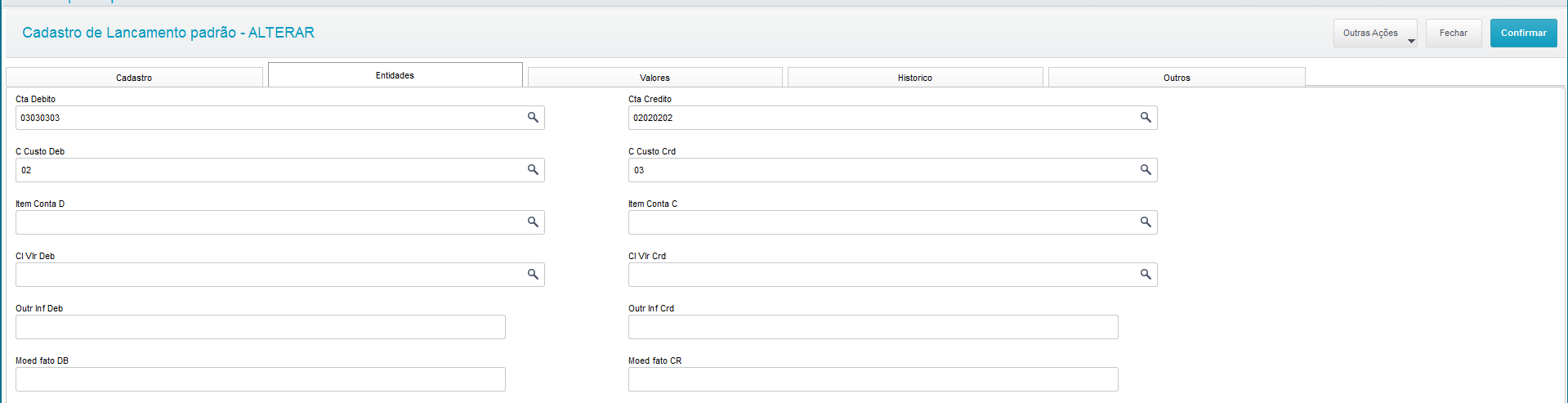This screenshot has height=403, width=1568.
Task: Click magnifier icon in C Custo Crd
Action: click(x=1146, y=170)
